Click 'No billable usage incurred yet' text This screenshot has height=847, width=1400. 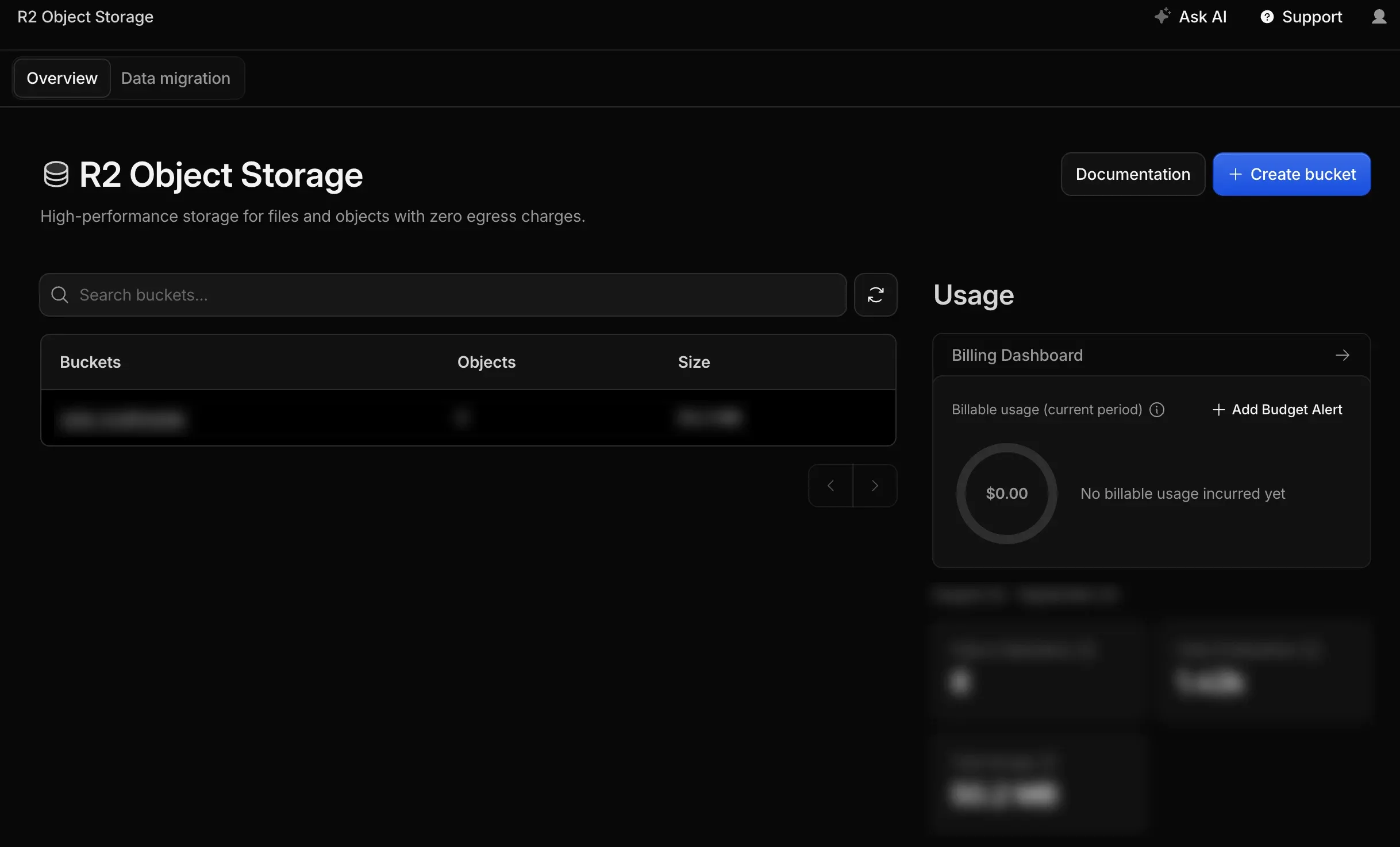pos(1182,494)
